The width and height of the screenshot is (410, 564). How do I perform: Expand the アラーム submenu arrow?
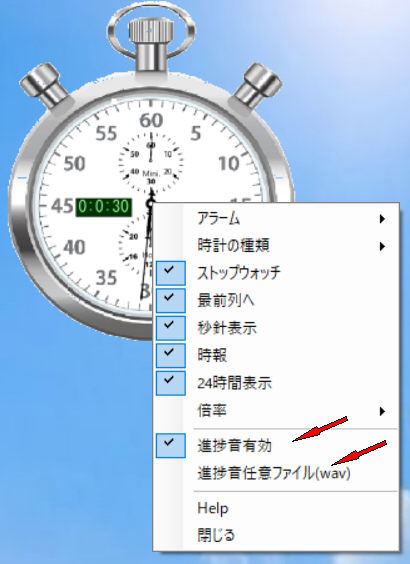pos(382,218)
